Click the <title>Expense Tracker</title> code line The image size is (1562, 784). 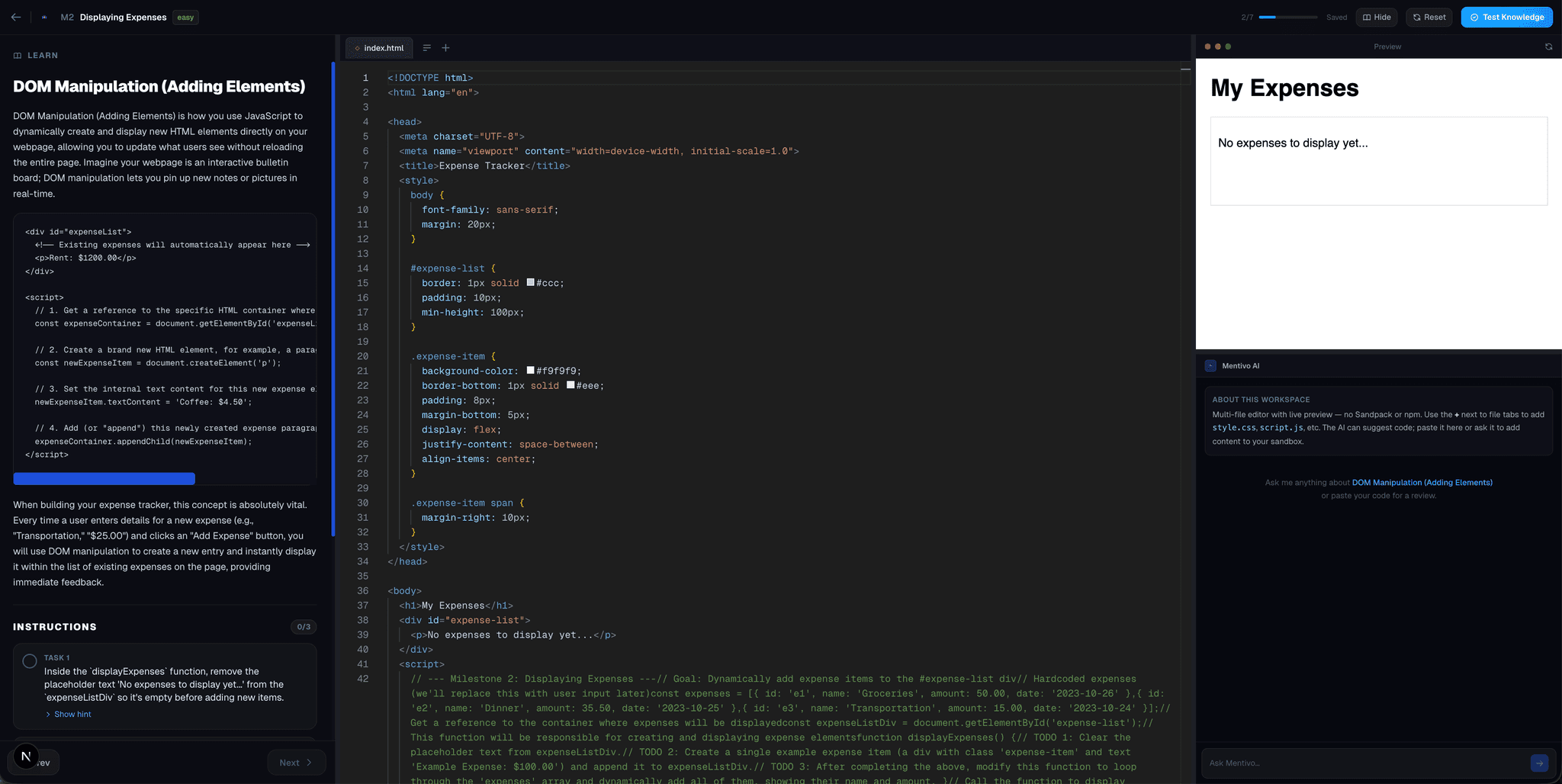[x=484, y=165]
